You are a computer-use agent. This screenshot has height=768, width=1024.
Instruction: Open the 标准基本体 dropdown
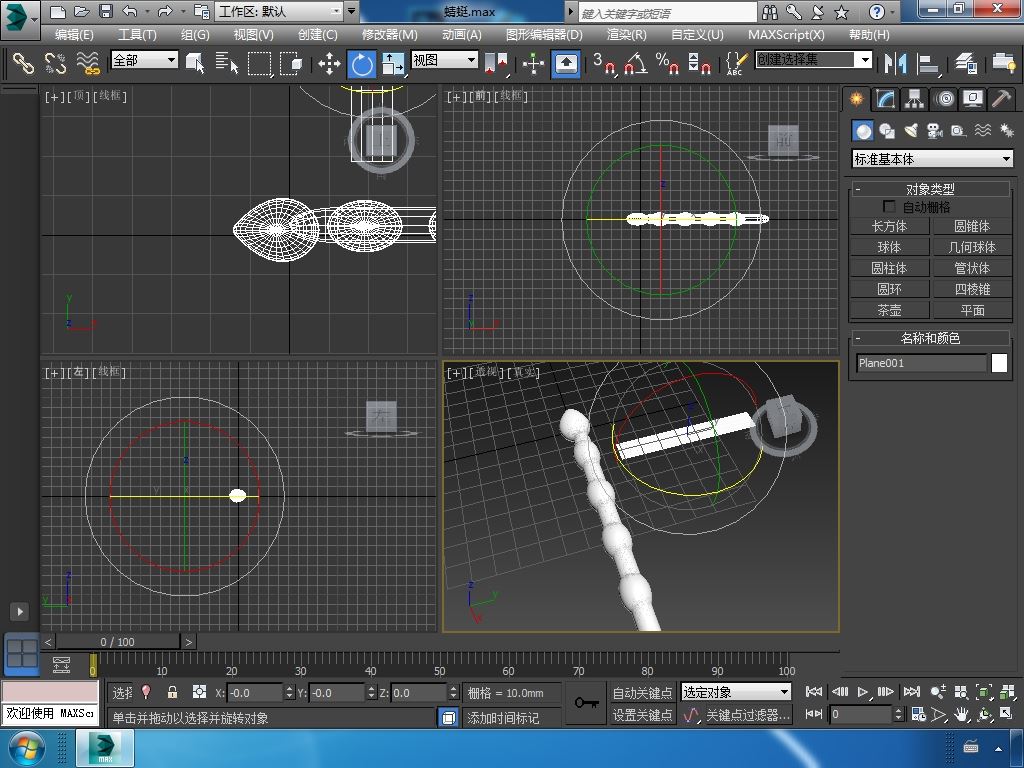point(1006,159)
